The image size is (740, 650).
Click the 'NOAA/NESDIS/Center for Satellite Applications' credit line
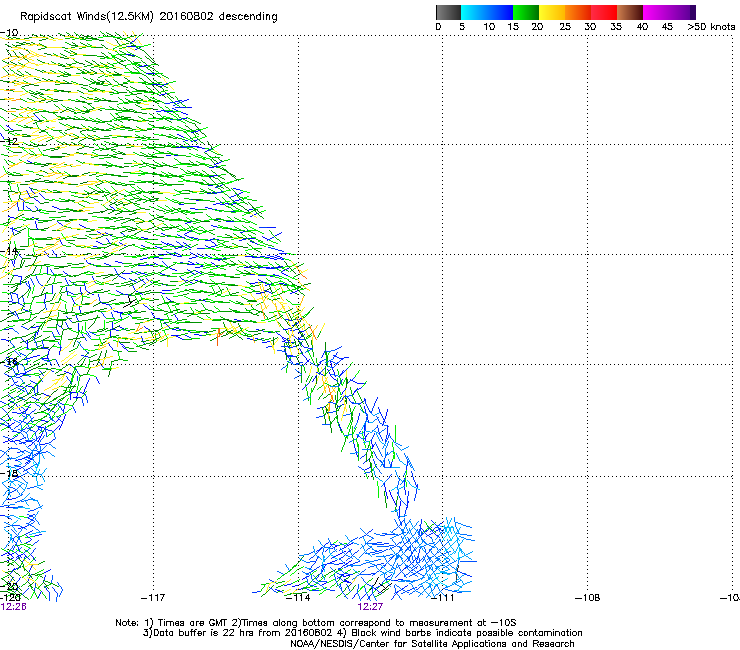point(432,644)
